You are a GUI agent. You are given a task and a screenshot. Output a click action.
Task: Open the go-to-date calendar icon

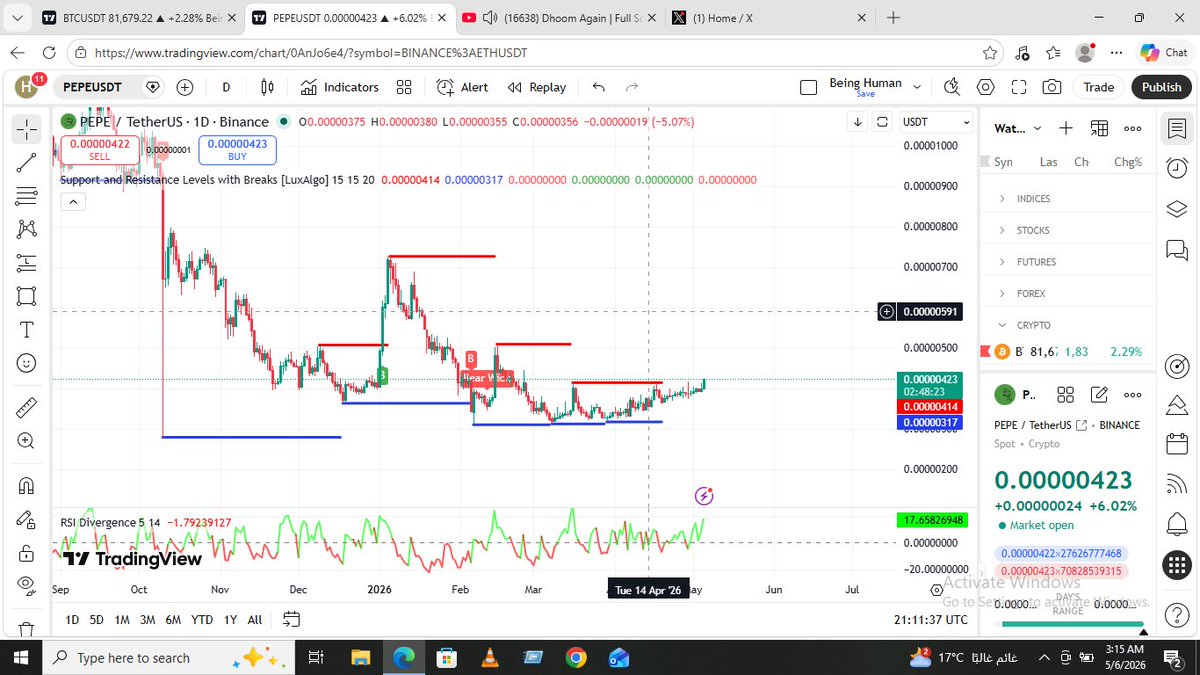click(292, 620)
